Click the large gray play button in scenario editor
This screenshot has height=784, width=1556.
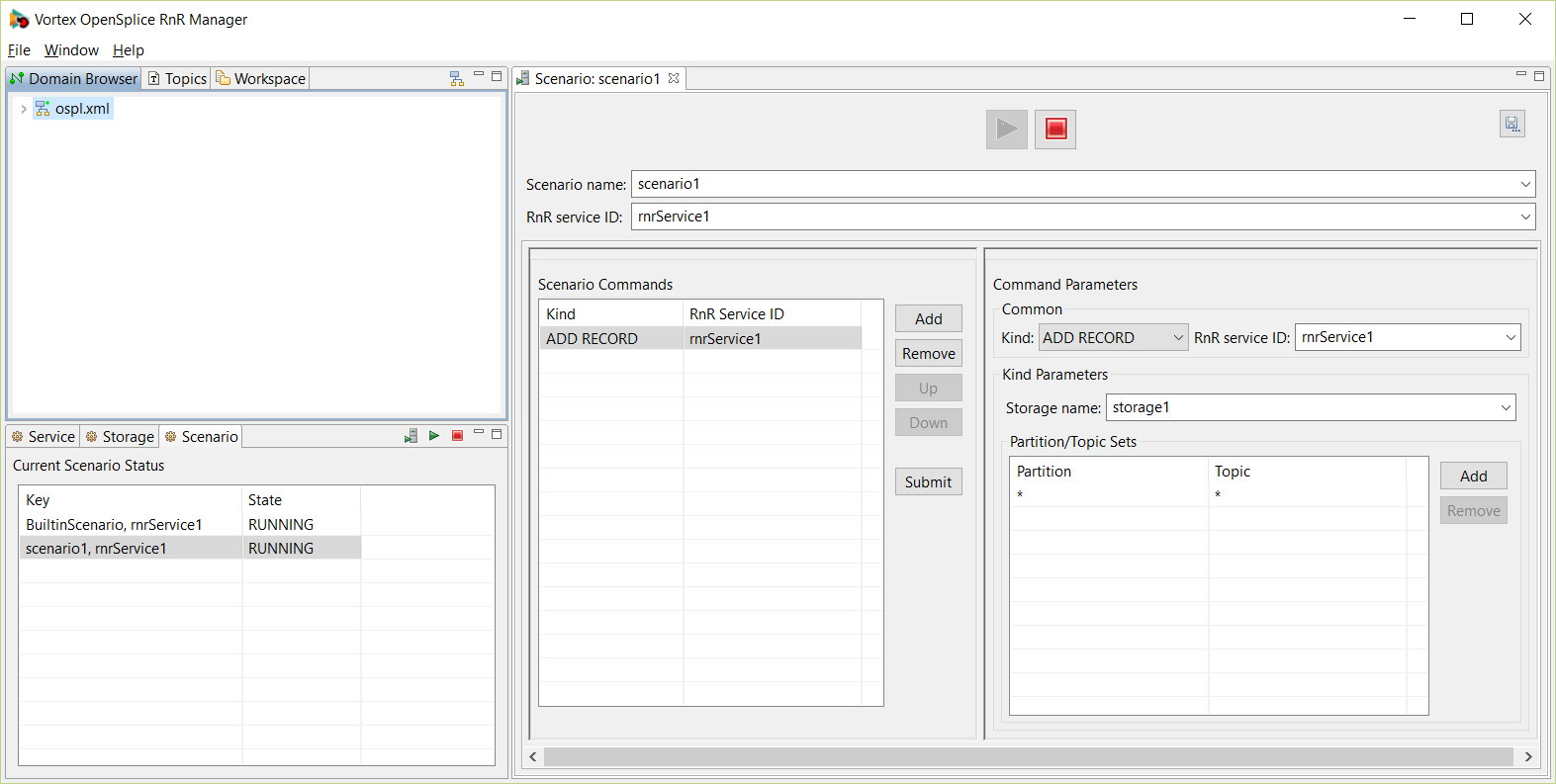[x=1007, y=129]
